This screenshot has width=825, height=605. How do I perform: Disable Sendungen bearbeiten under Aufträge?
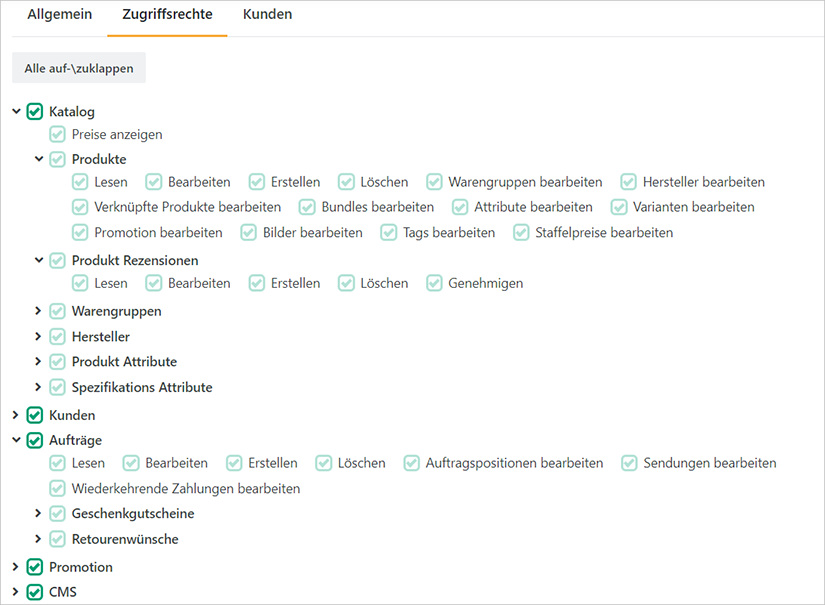(629, 463)
